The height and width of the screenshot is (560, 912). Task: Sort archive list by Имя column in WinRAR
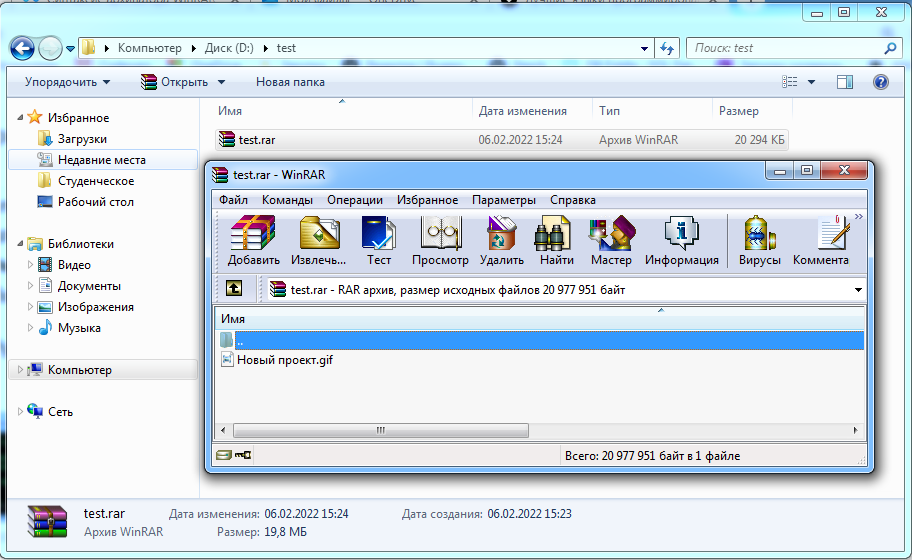click(x=540, y=319)
